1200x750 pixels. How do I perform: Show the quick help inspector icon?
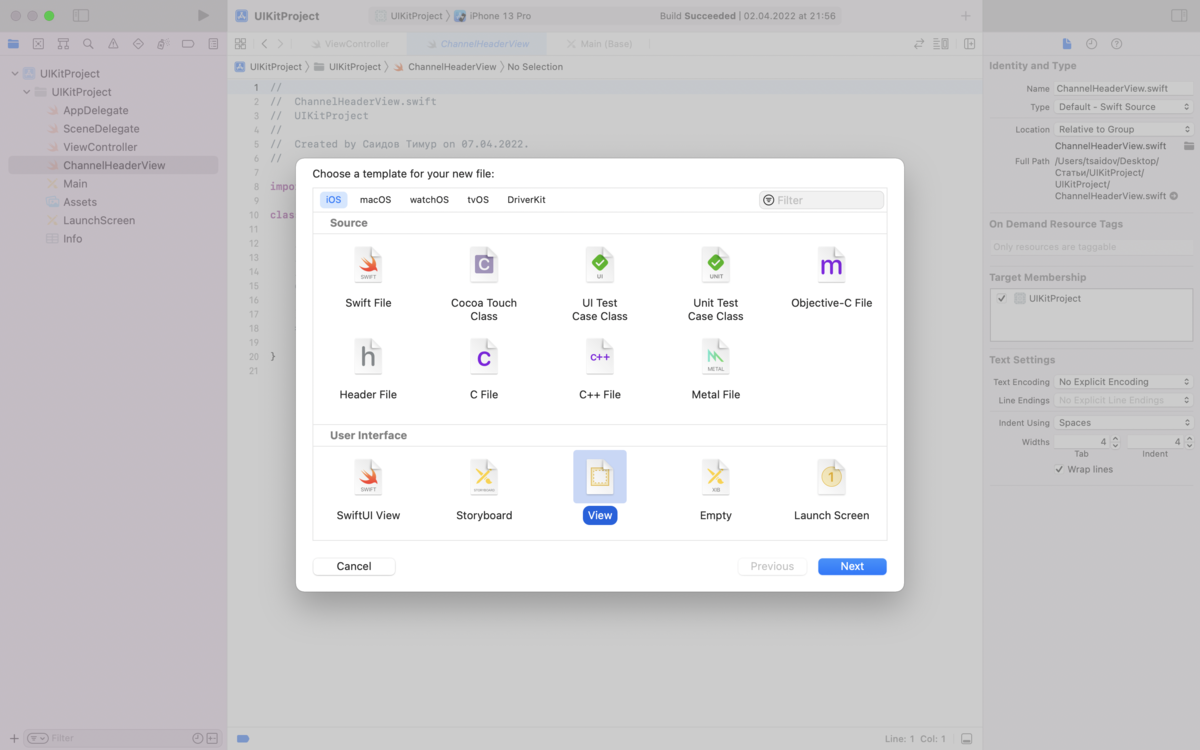coord(1116,44)
